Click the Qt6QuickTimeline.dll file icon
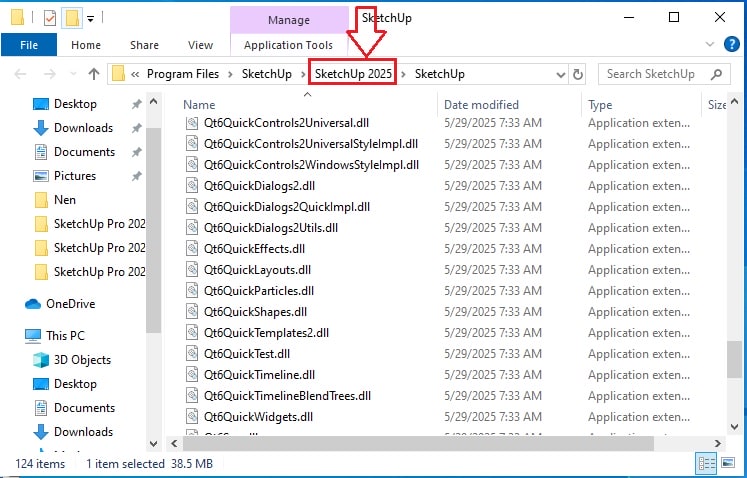This screenshot has width=747, height=478. click(192, 375)
